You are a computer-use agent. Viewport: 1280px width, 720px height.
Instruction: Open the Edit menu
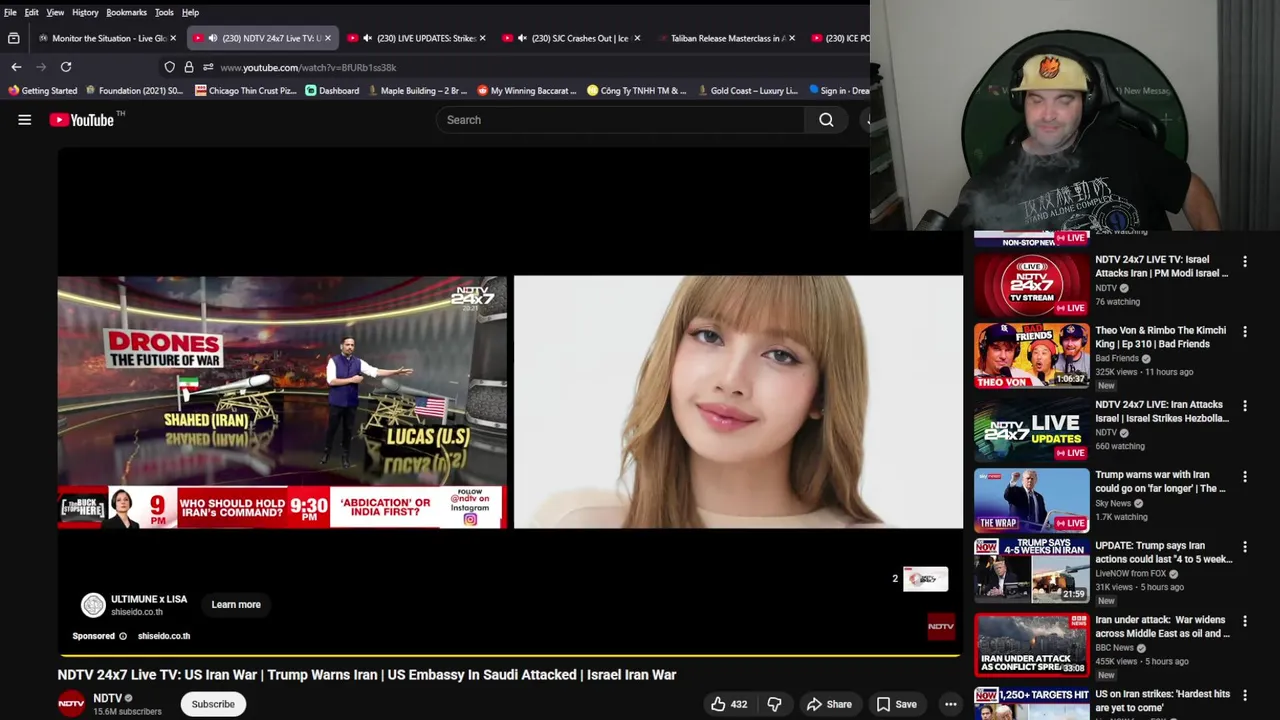(x=32, y=12)
